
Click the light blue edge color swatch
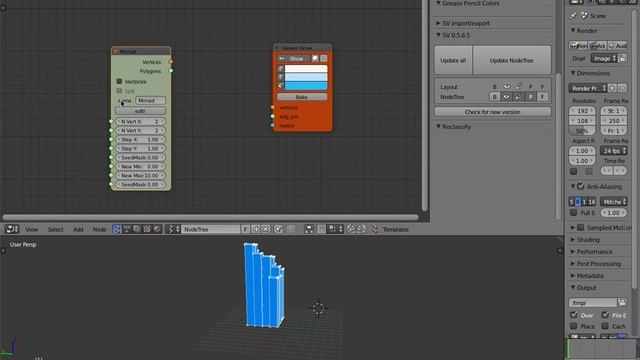coord(306,77)
